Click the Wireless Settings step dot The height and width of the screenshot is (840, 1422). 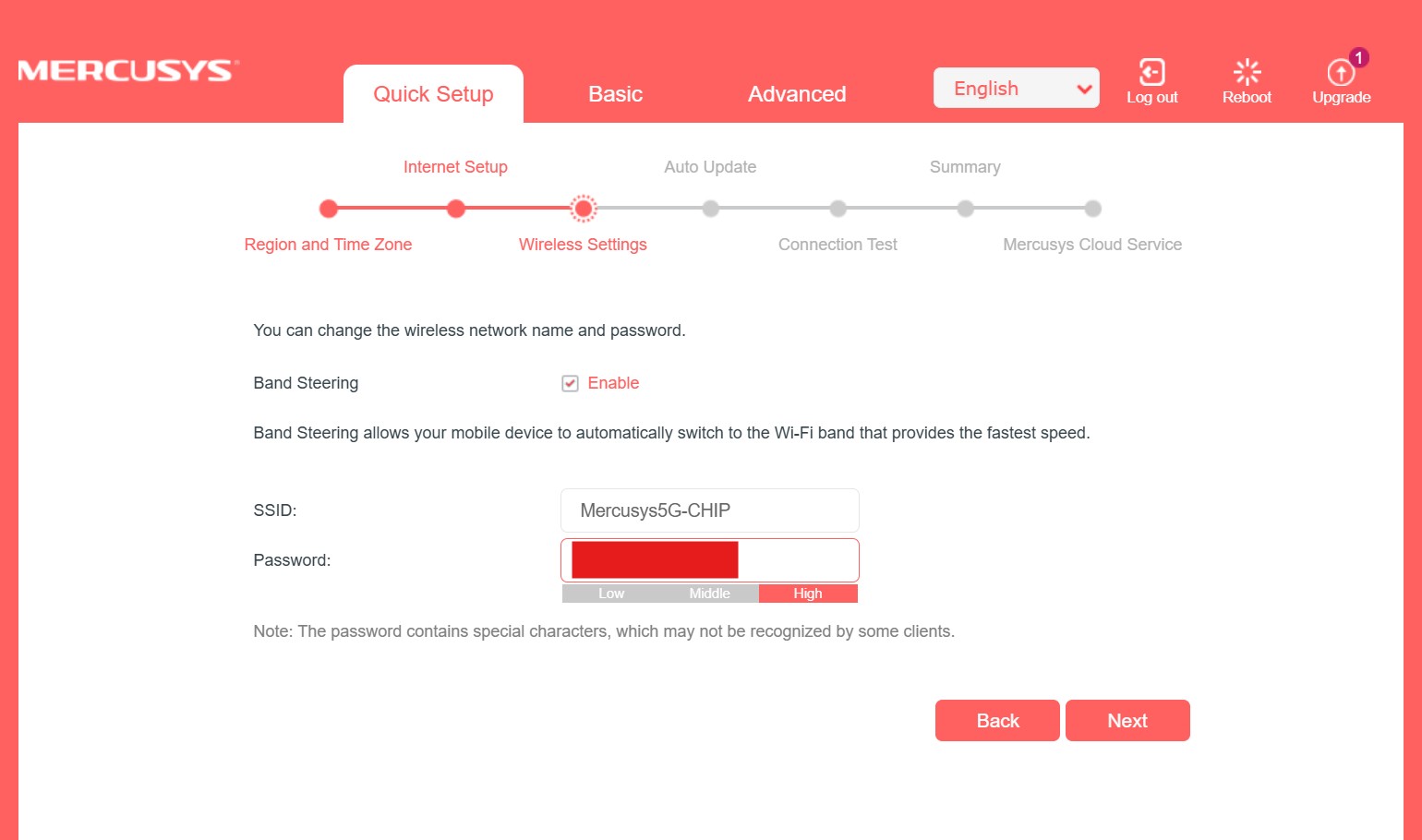(583, 209)
